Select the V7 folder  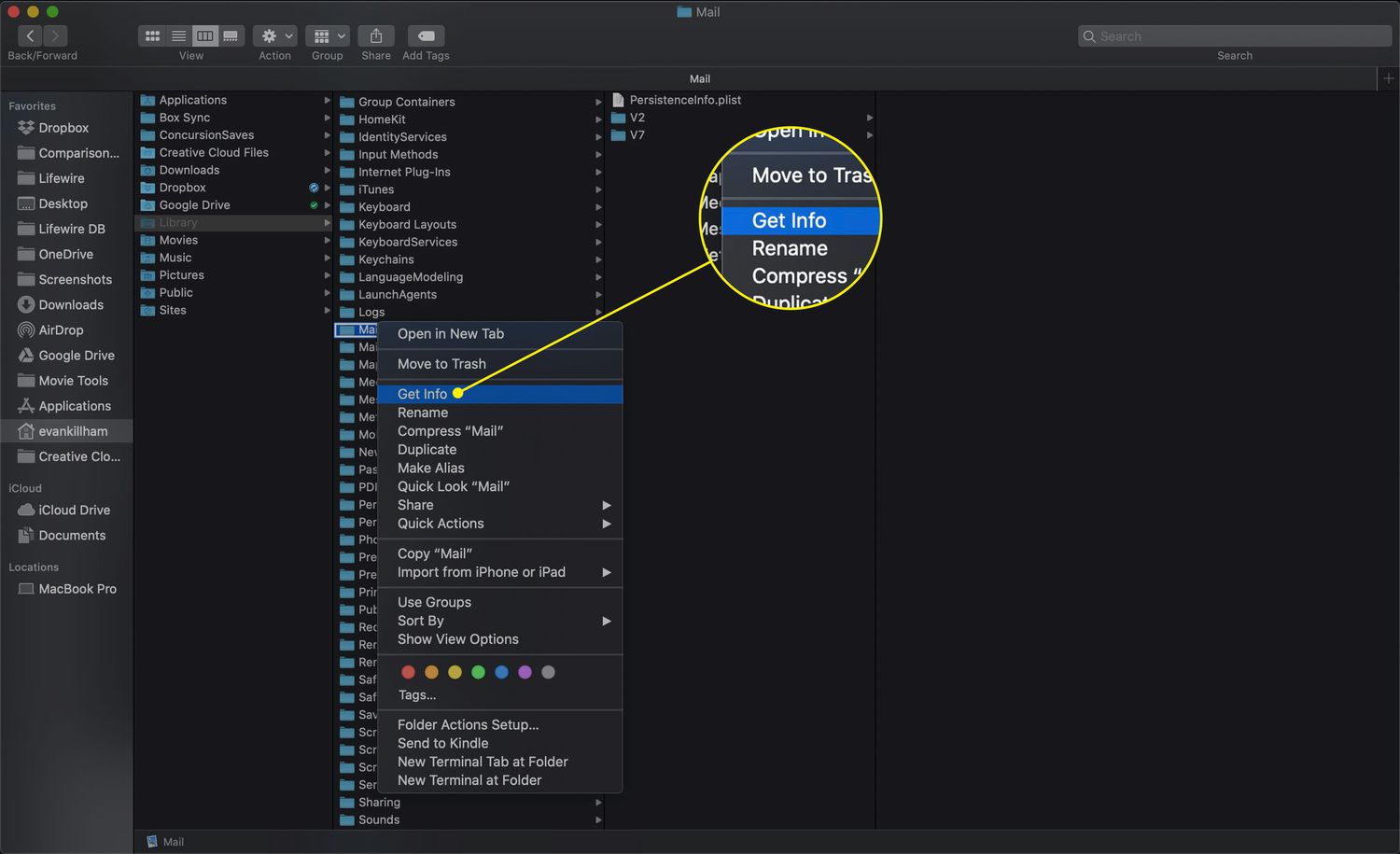point(637,135)
